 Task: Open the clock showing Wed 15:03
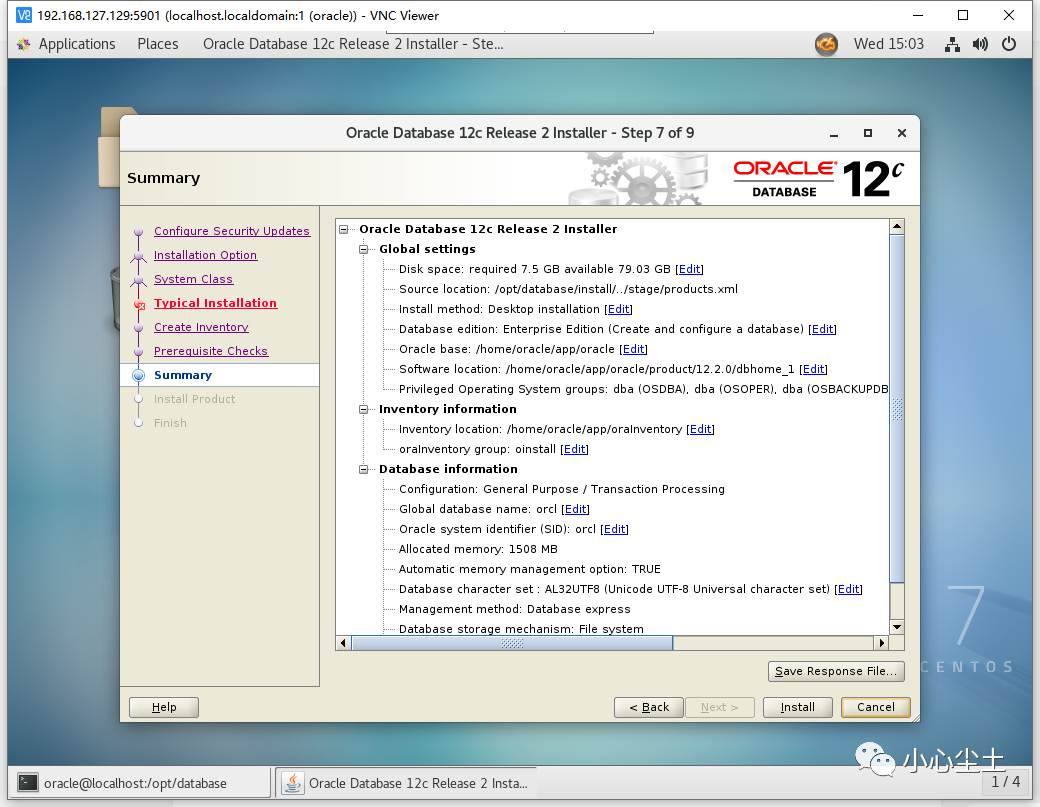click(x=888, y=44)
